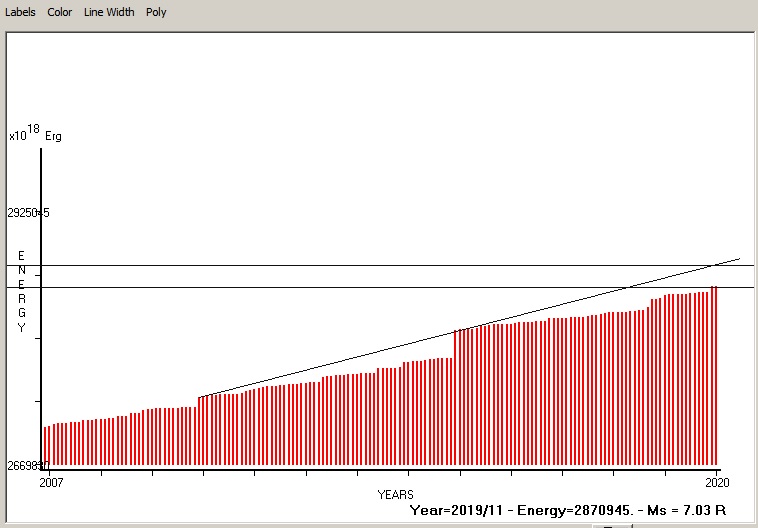Open the Poly menu
This screenshot has width=758, height=528.
156,12
